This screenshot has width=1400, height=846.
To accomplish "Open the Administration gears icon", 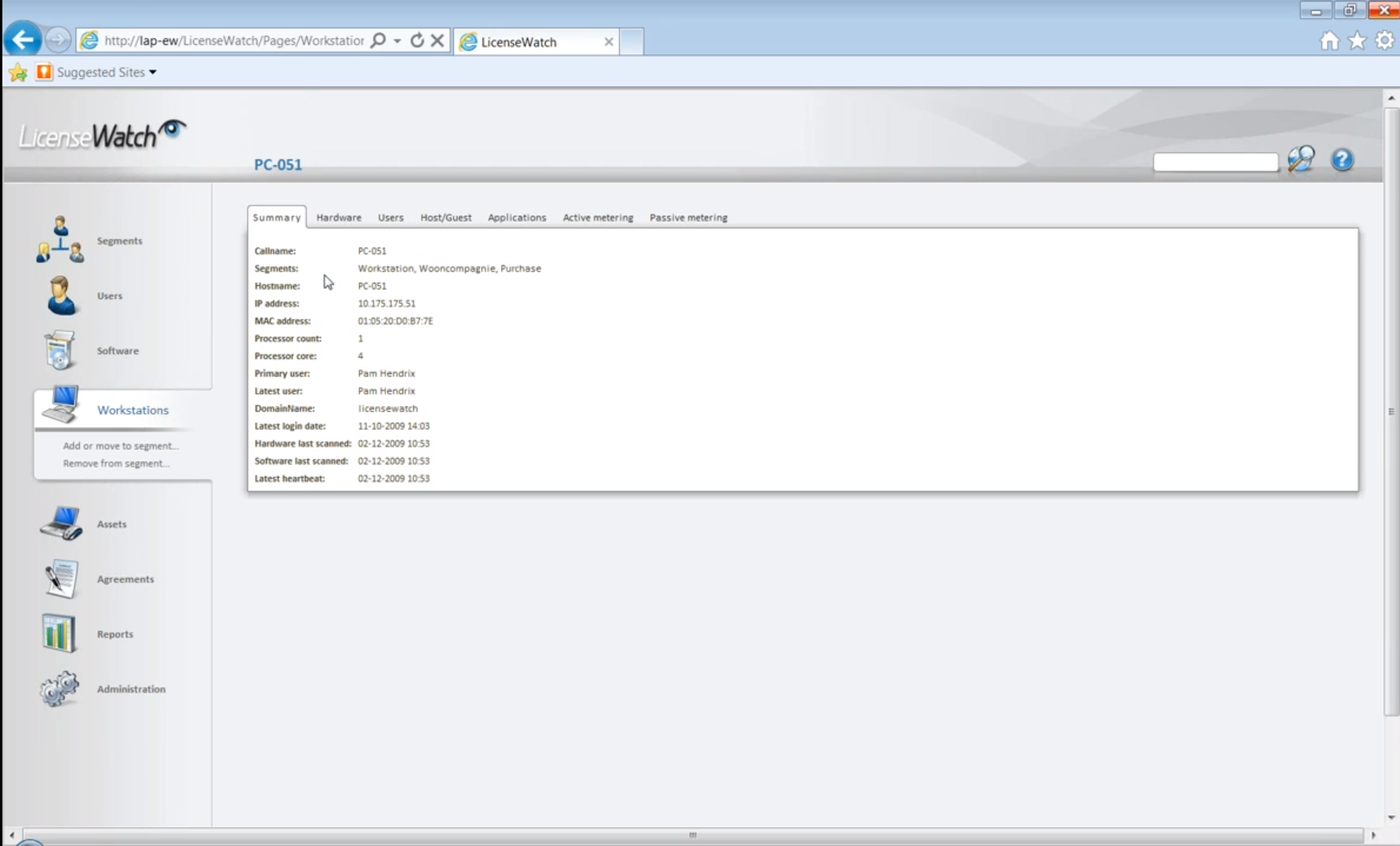I will point(60,688).
